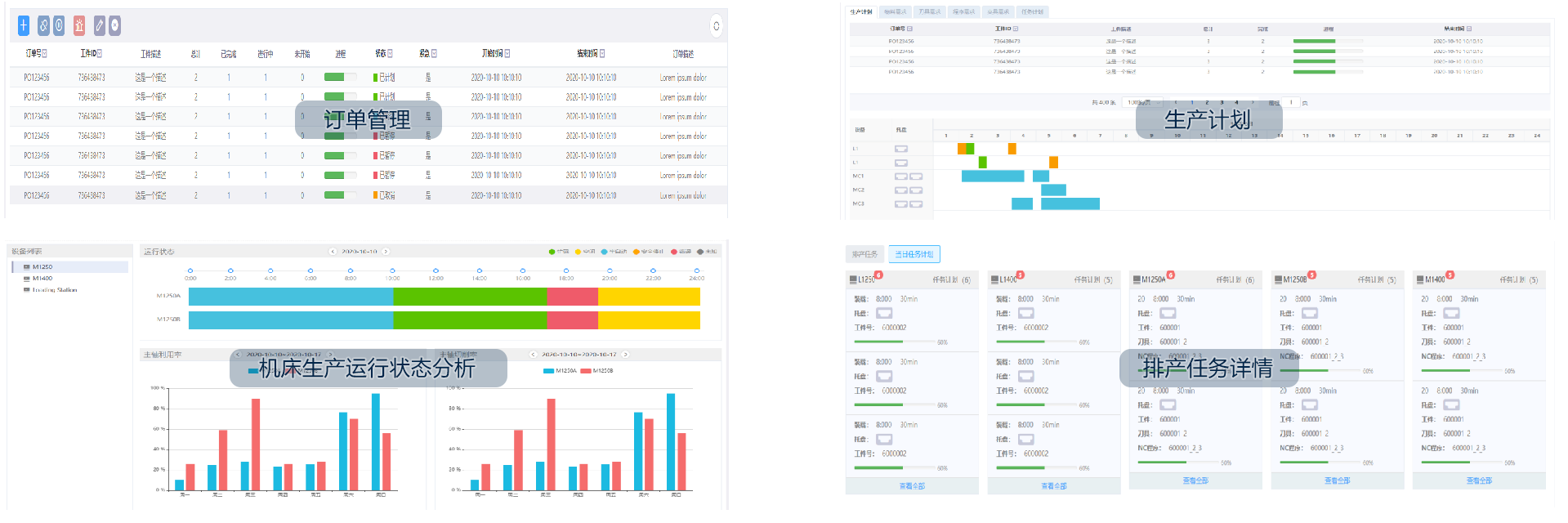Go to page 3 in production plan pagination

click(1222, 103)
